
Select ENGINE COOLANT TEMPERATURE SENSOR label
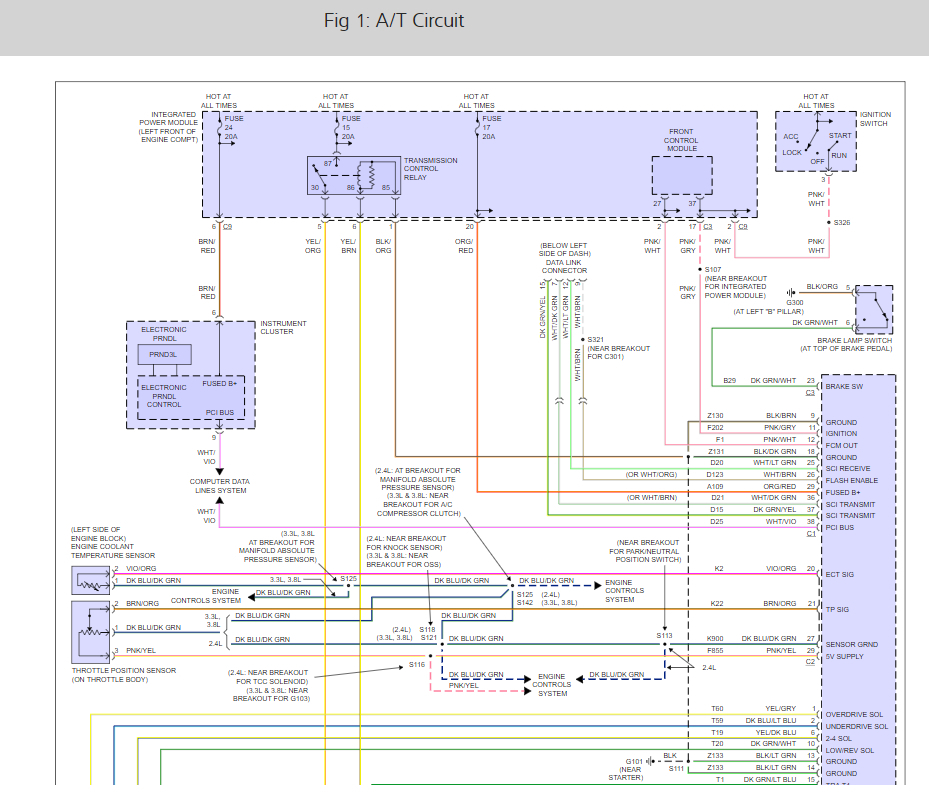[113, 551]
